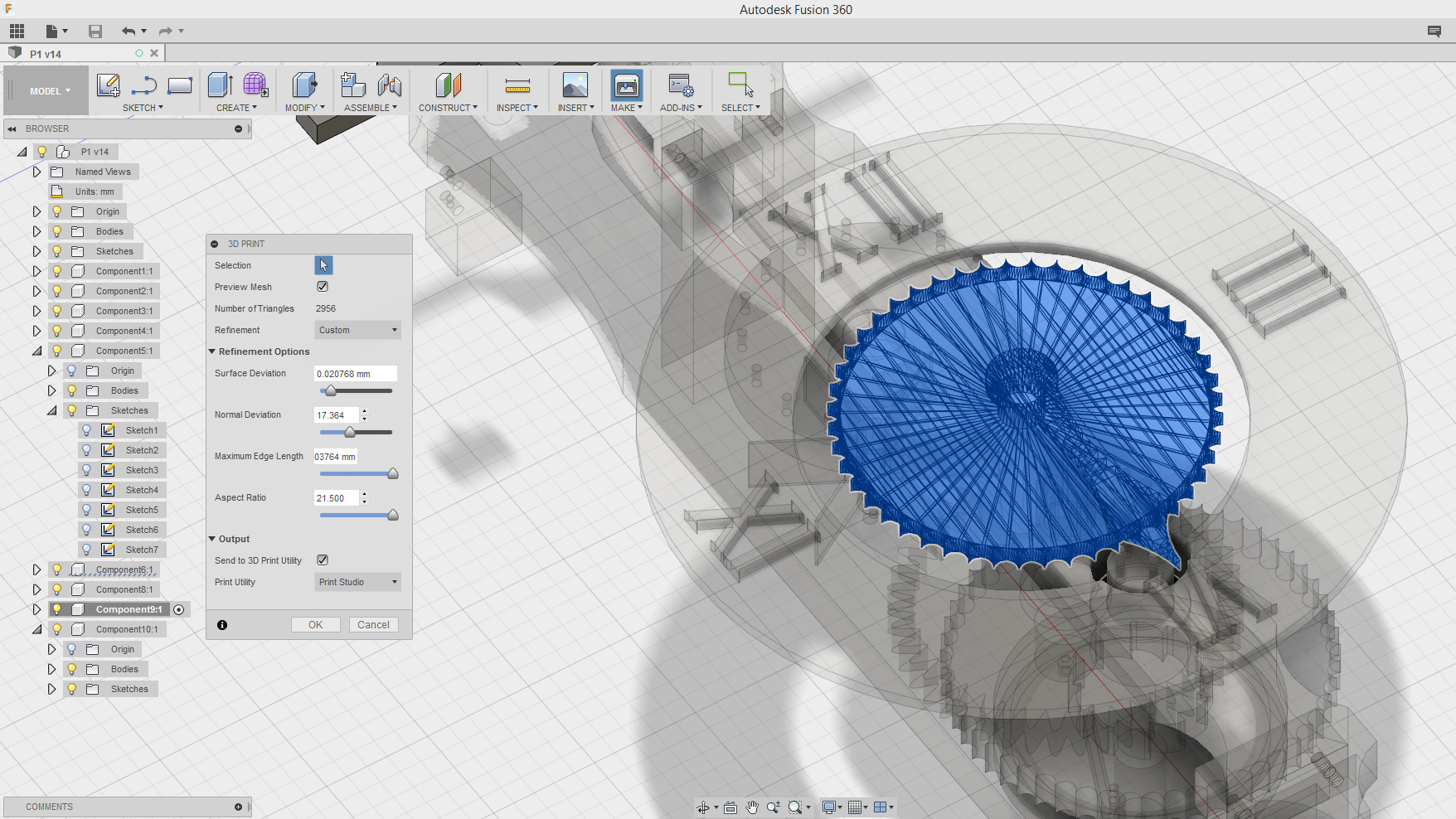Click the info icon in 3D Print dialog
Viewport: 1456px width, 819px height.
tap(222, 625)
